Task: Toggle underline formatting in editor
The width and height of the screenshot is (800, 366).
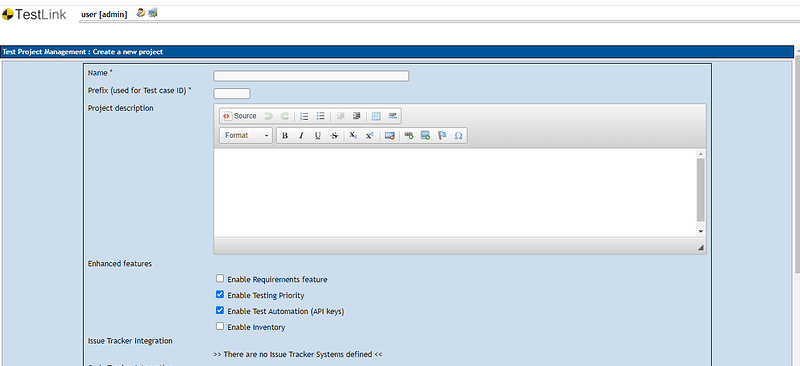Action: (317, 136)
